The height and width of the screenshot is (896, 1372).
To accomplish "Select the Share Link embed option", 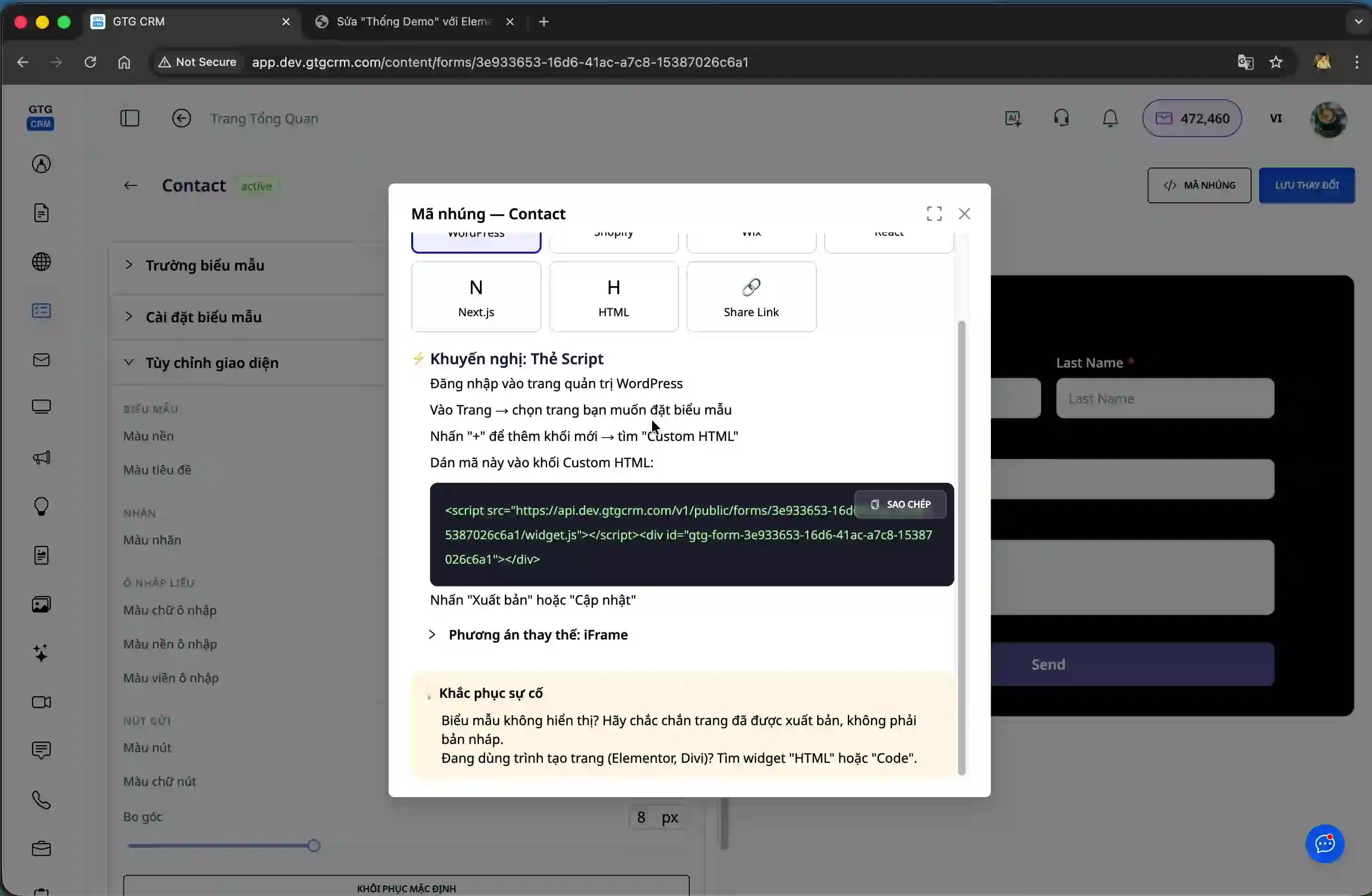I will [x=751, y=296].
